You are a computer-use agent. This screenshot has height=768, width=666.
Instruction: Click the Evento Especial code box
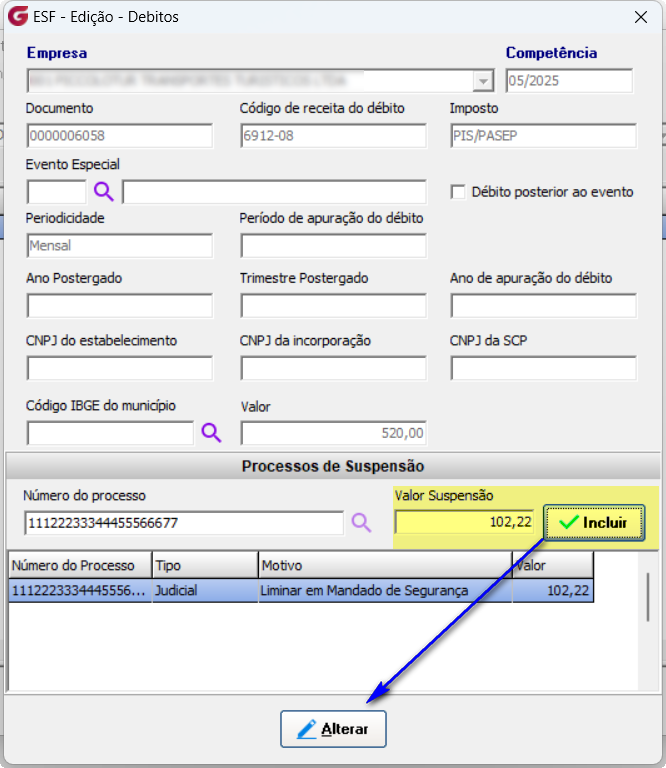point(57,192)
